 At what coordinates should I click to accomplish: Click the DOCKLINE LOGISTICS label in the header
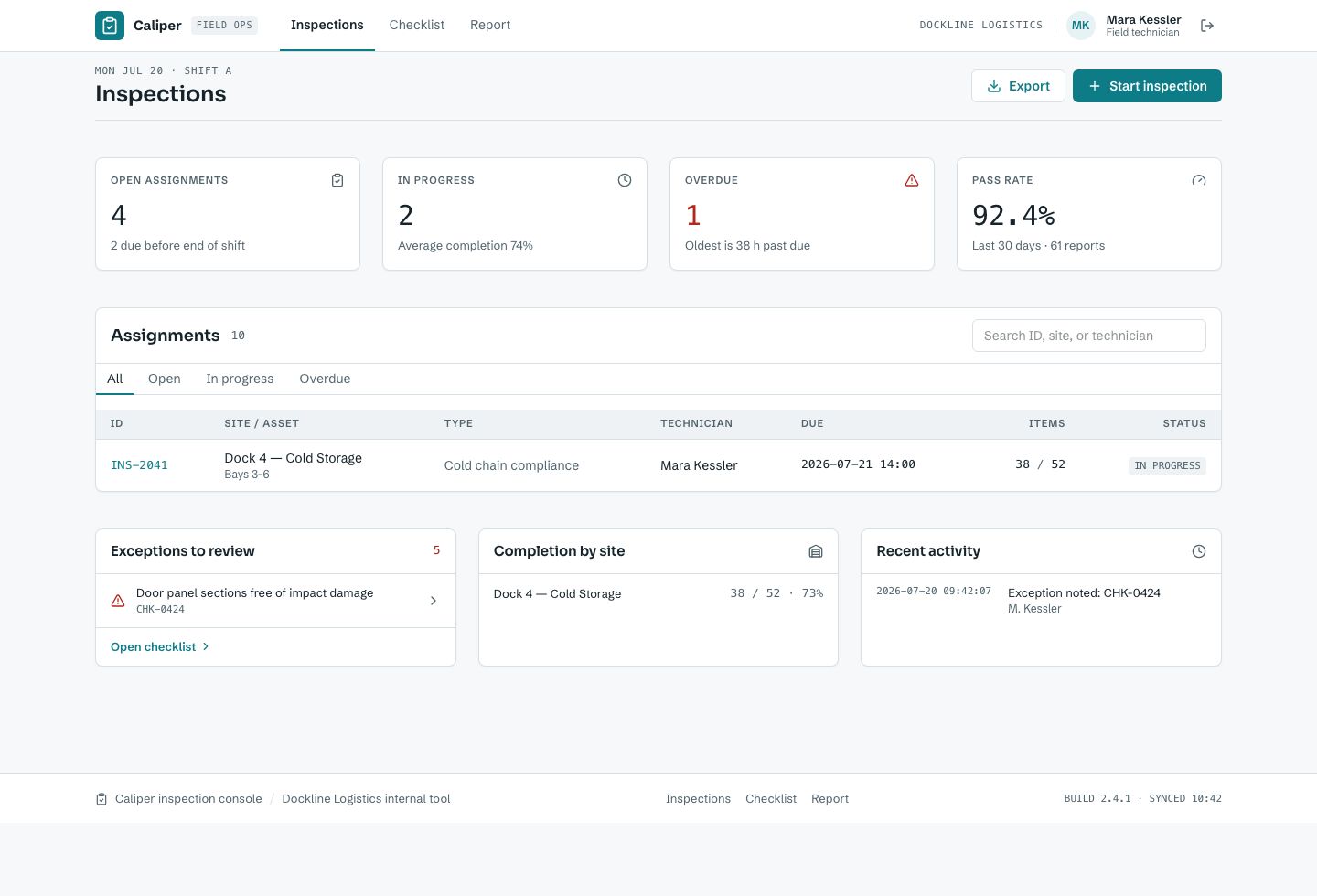[x=980, y=26]
